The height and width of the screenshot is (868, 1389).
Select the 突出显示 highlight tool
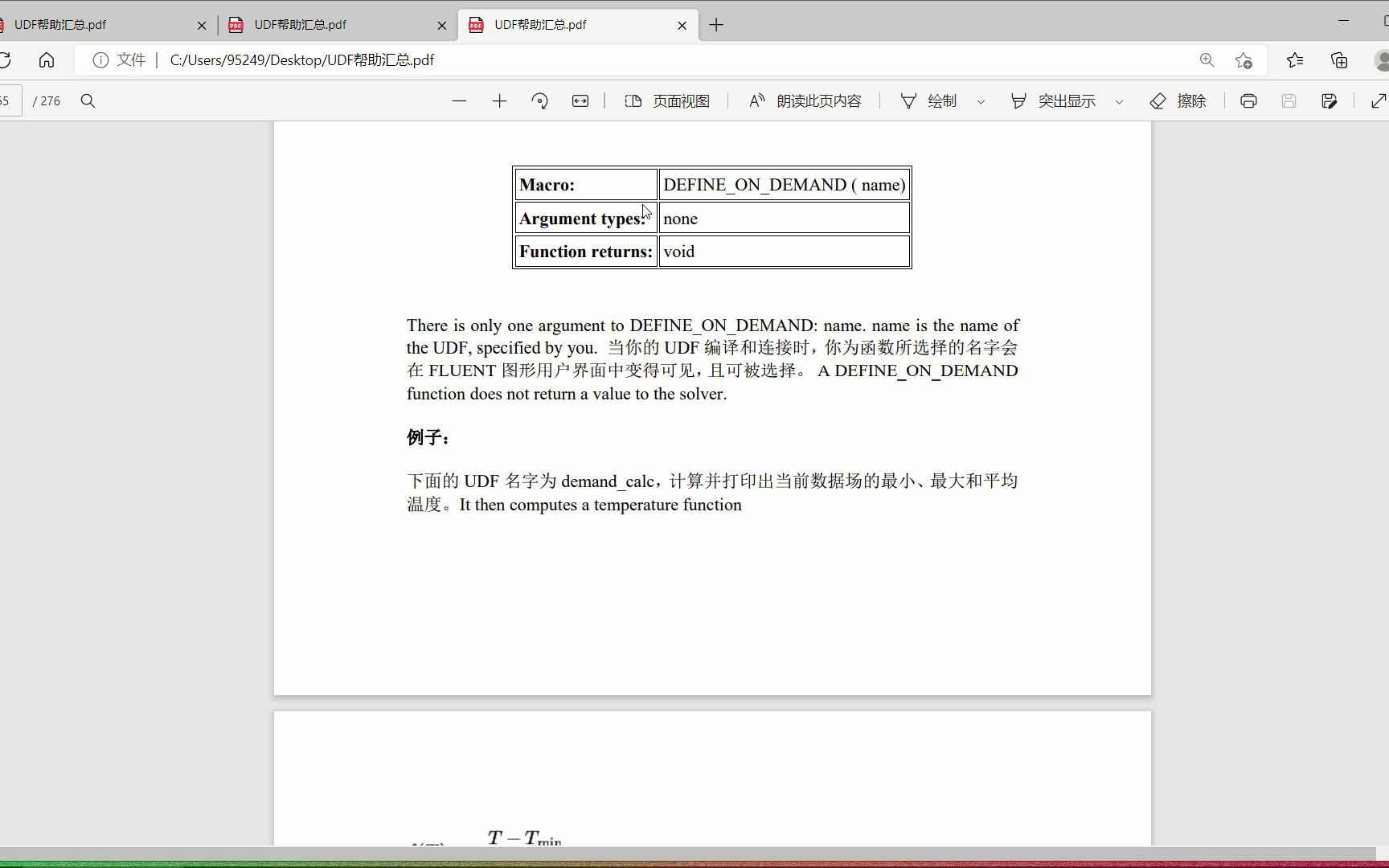click(x=1053, y=101)
